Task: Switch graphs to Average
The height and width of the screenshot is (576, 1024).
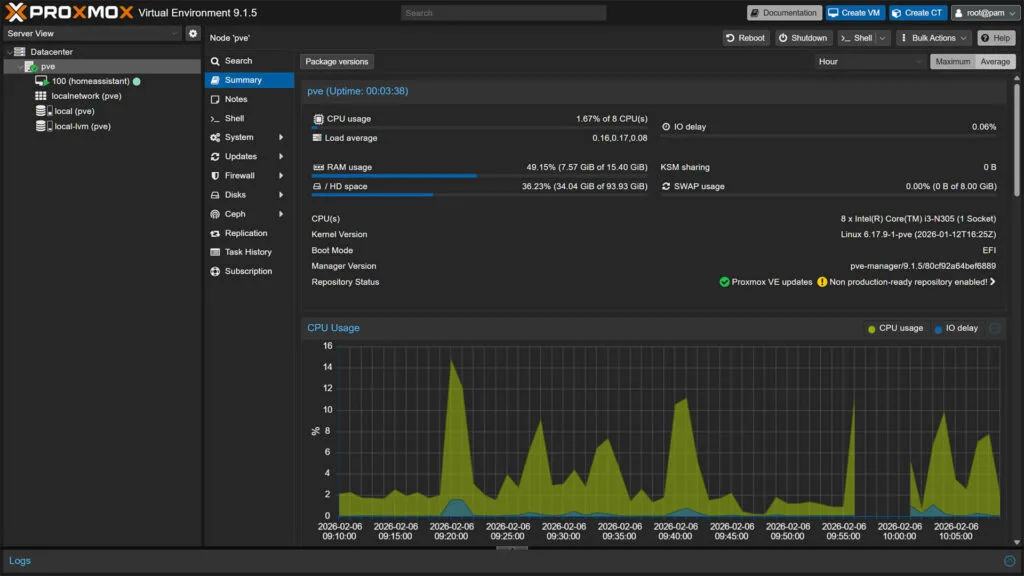Action: pyautogui.click(x=995, y=61)
